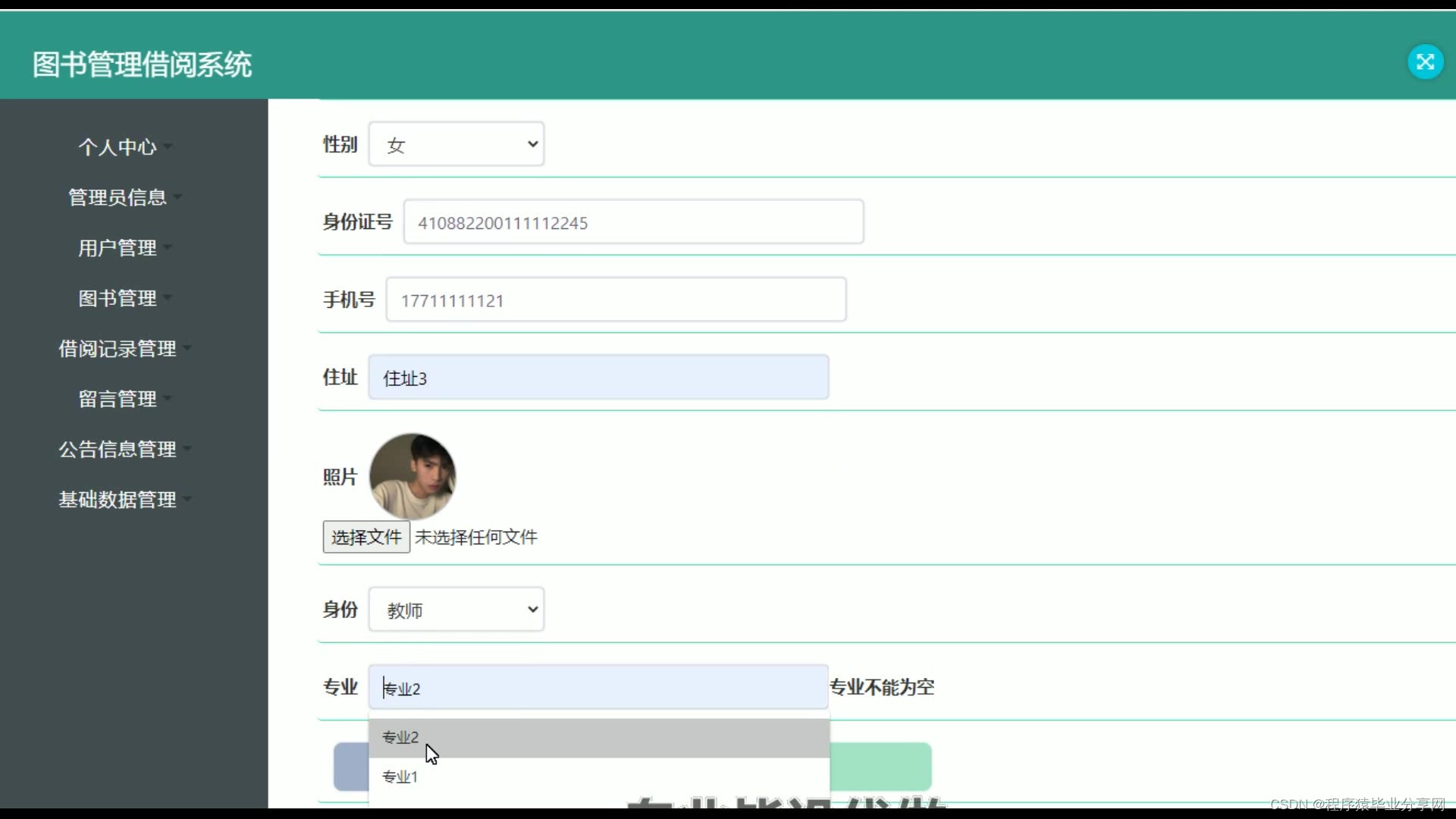This screenshot has height=819, width=1456.
Task: Open the 性别 dropdown showing 女
Action: click(x=456, y=144)
